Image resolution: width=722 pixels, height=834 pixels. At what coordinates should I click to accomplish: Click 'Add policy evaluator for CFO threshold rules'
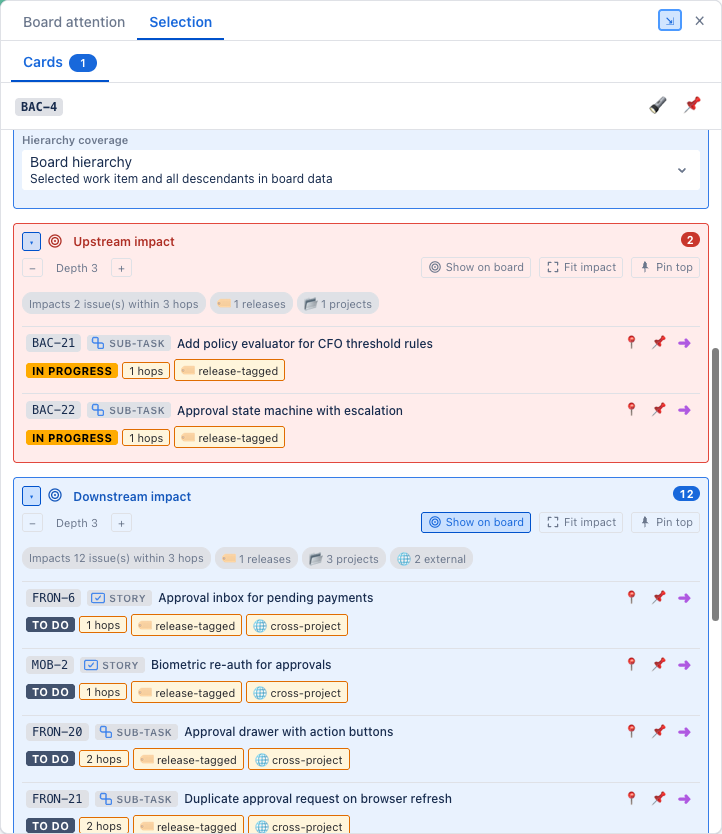(x=305, y=344)
